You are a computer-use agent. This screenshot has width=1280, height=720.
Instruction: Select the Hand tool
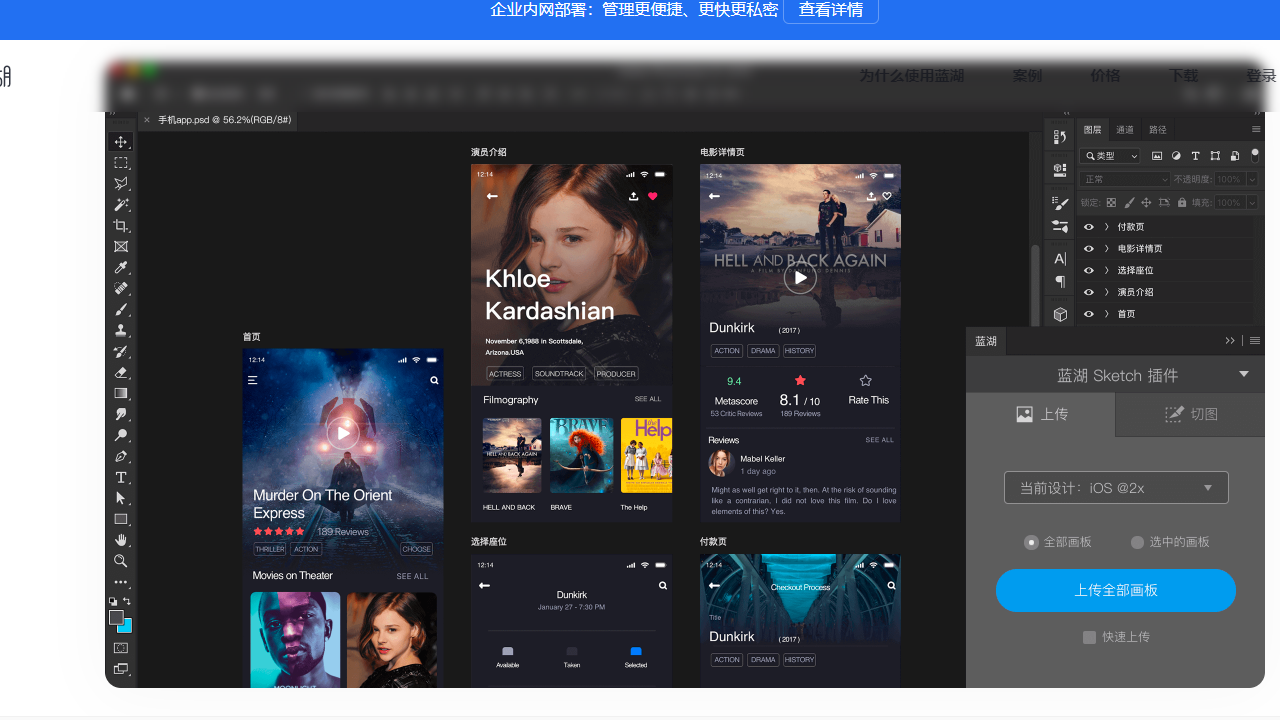pyautogui.click(x=121, y=540)
